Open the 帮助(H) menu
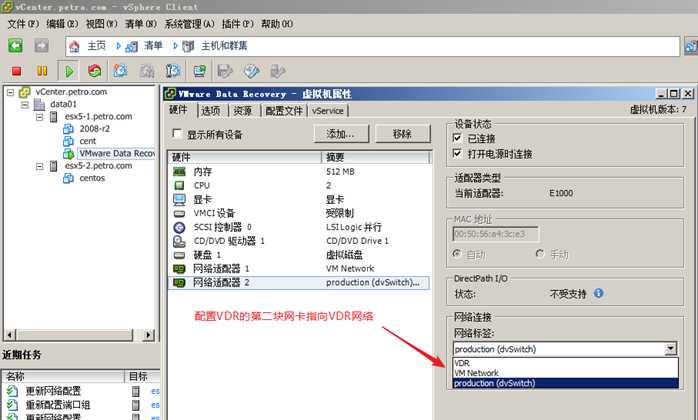 click(276, 24)
